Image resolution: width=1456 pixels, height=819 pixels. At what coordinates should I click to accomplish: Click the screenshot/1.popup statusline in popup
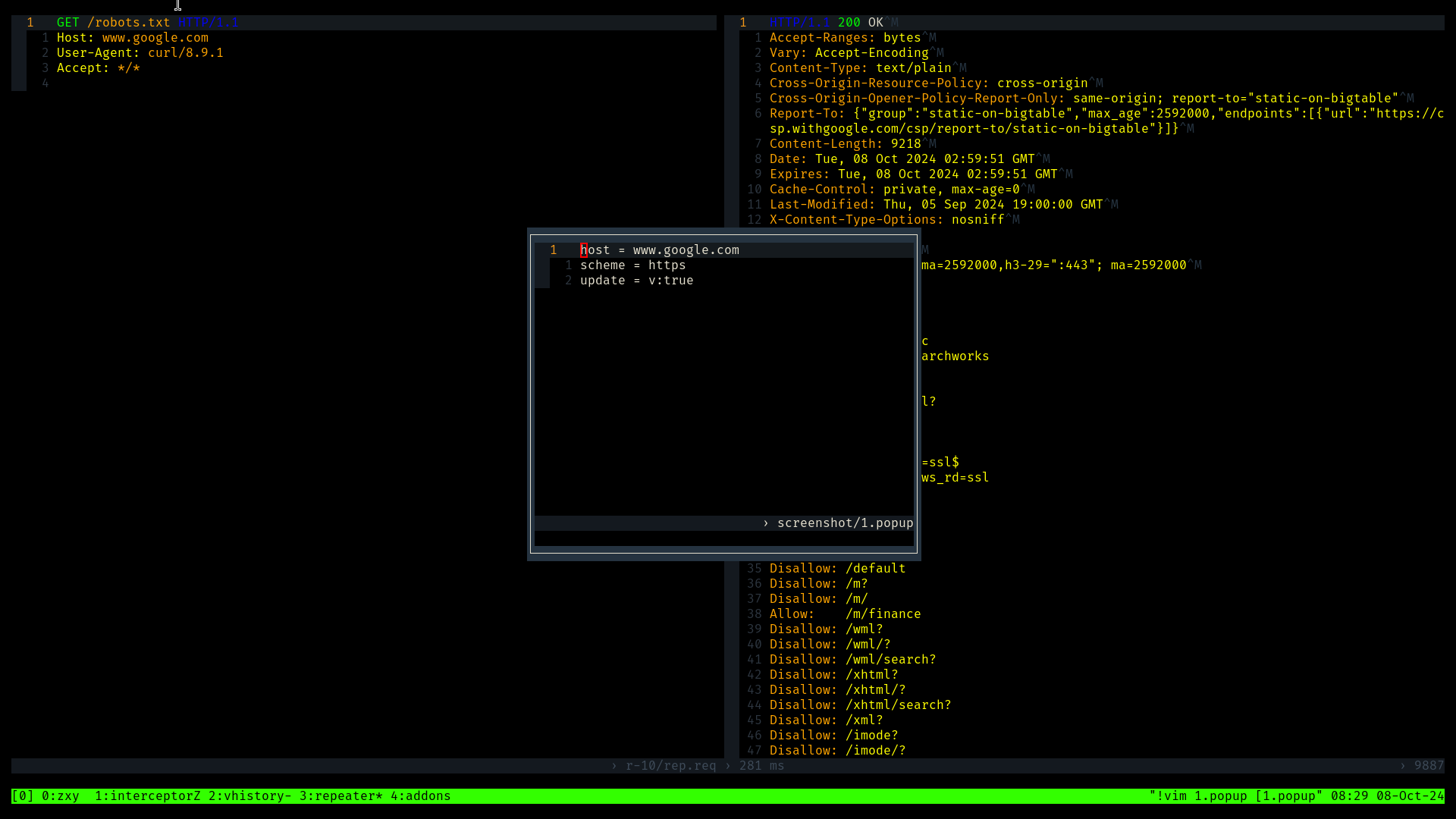[844, 522]
